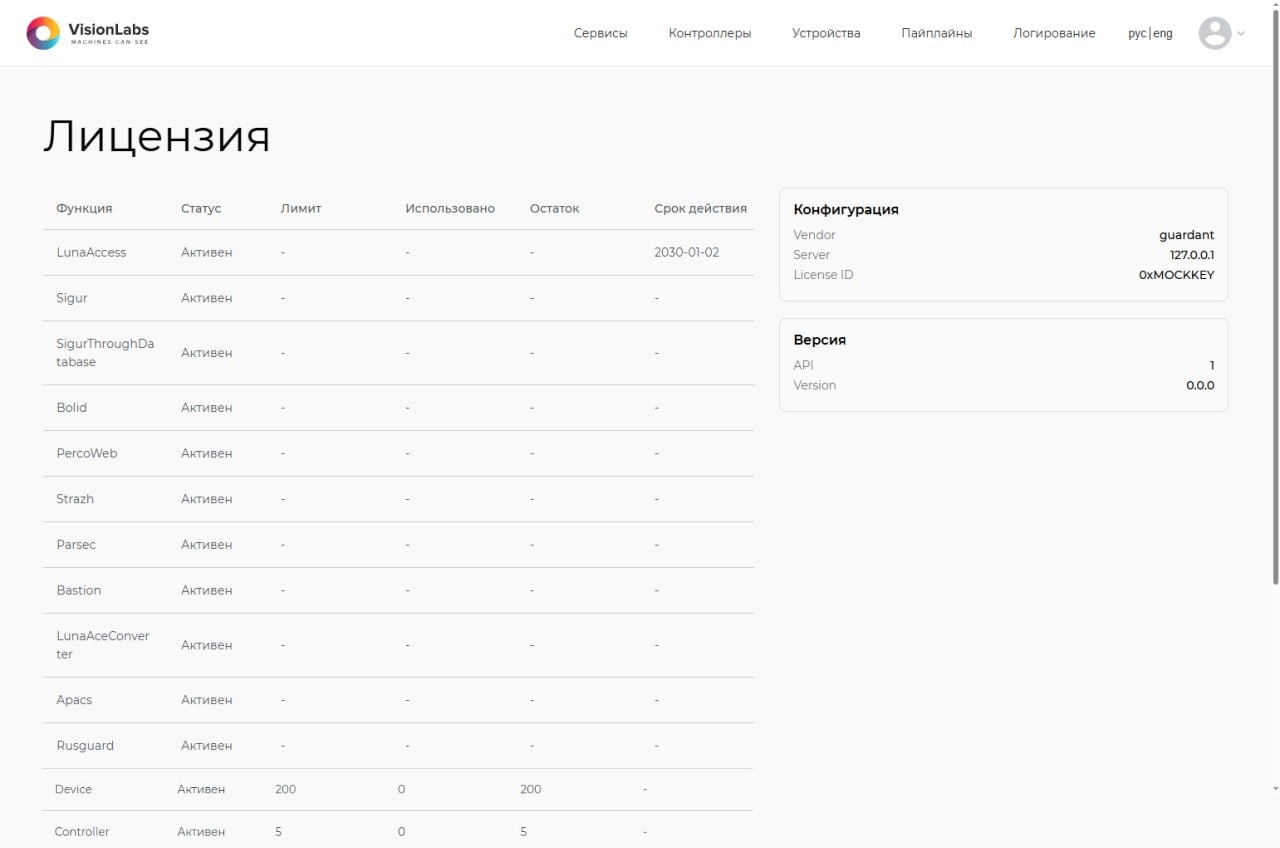Click the Конфигурация panel heading
The height and width of the screenshot is (848, 1280).
point(846,209)
